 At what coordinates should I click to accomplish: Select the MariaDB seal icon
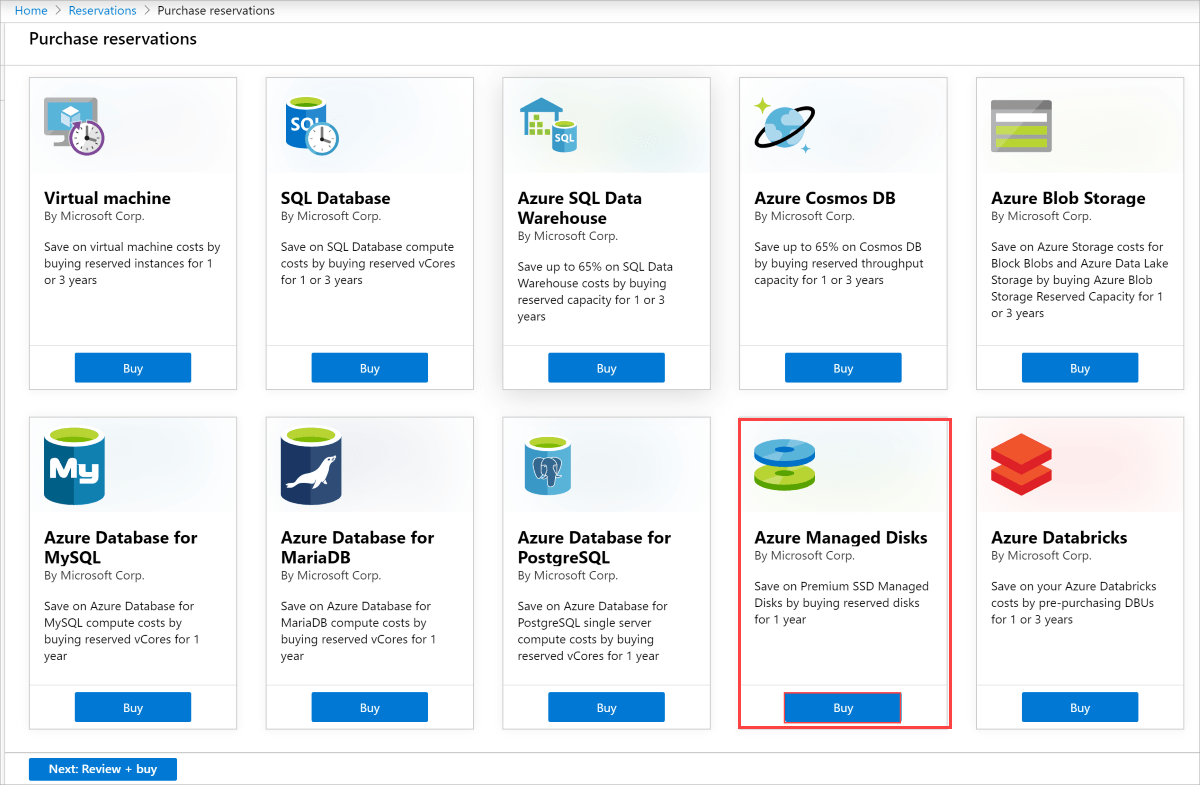click(x=310, y=464)
